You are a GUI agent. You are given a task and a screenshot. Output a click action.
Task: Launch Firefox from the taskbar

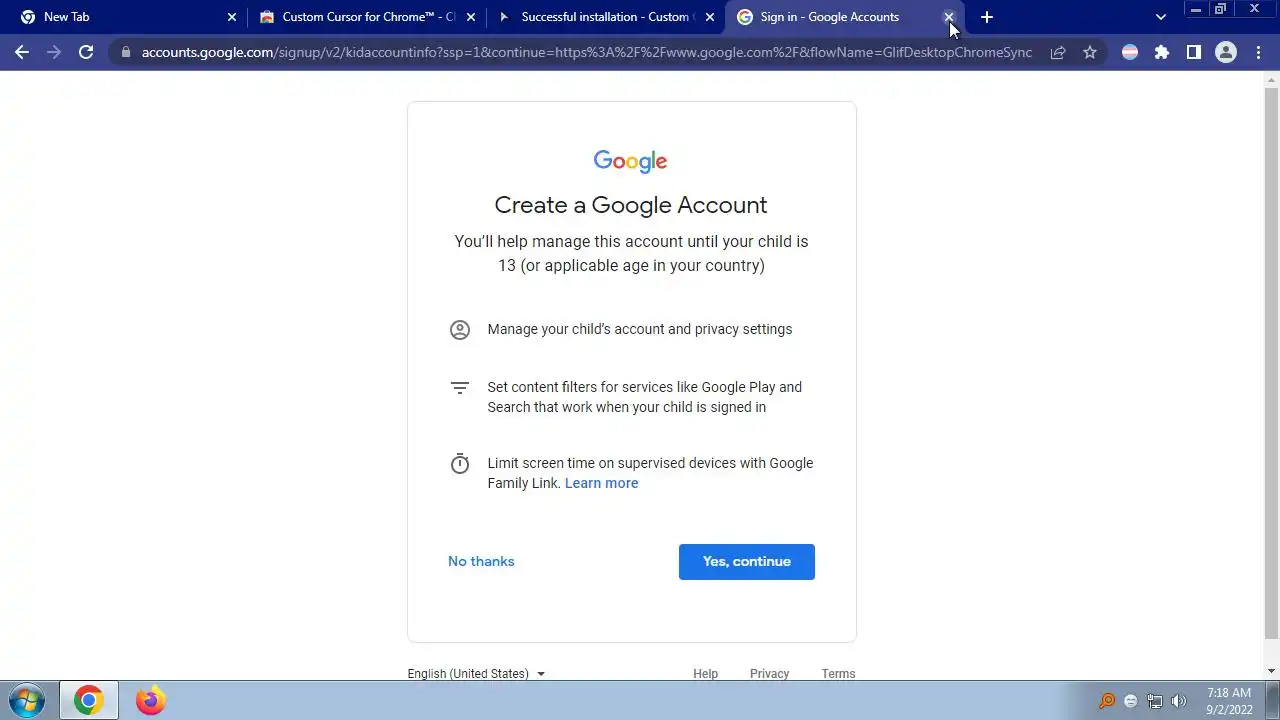150,701
